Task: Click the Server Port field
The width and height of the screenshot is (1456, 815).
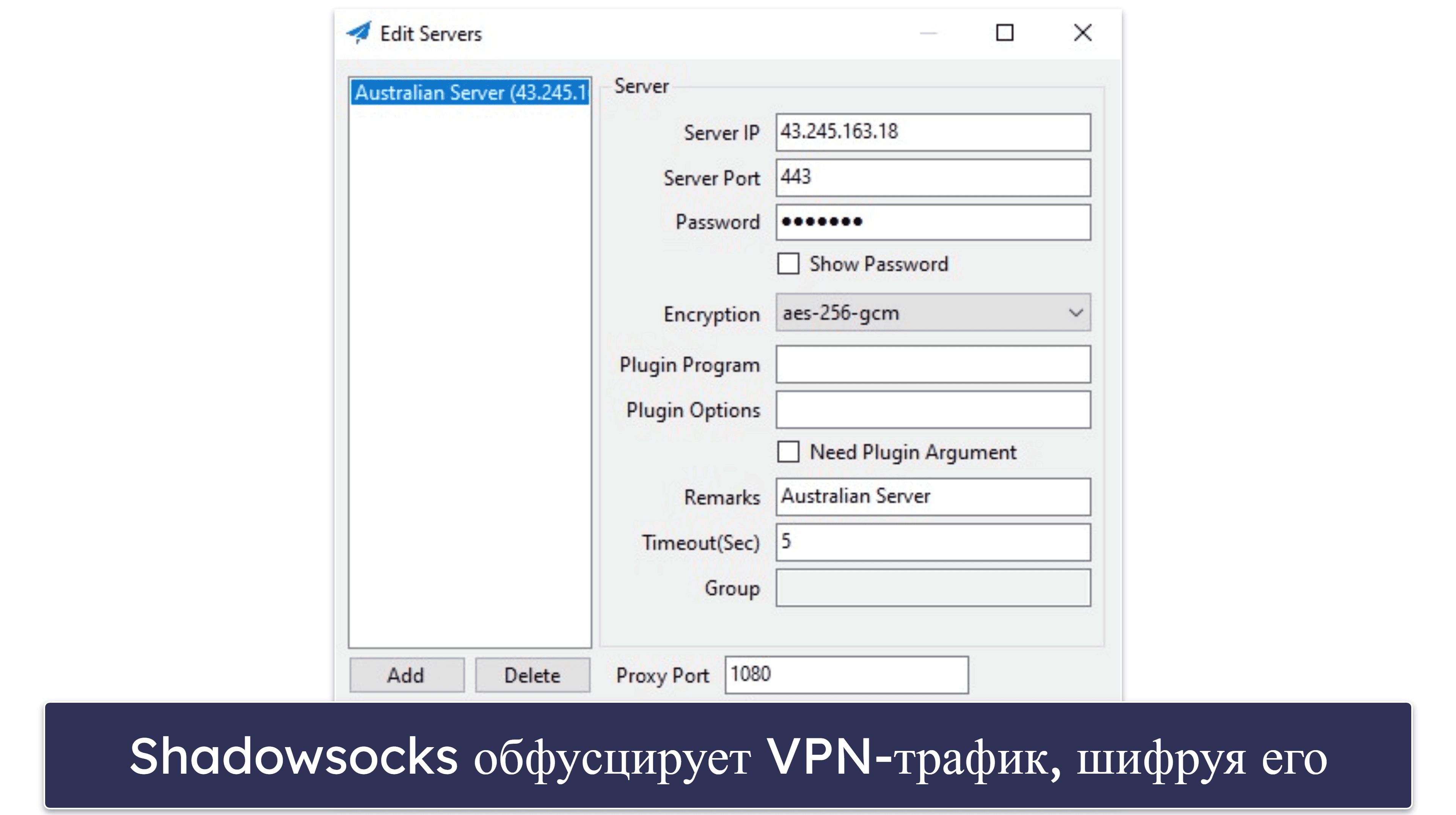Action: [x=933, y=177]
